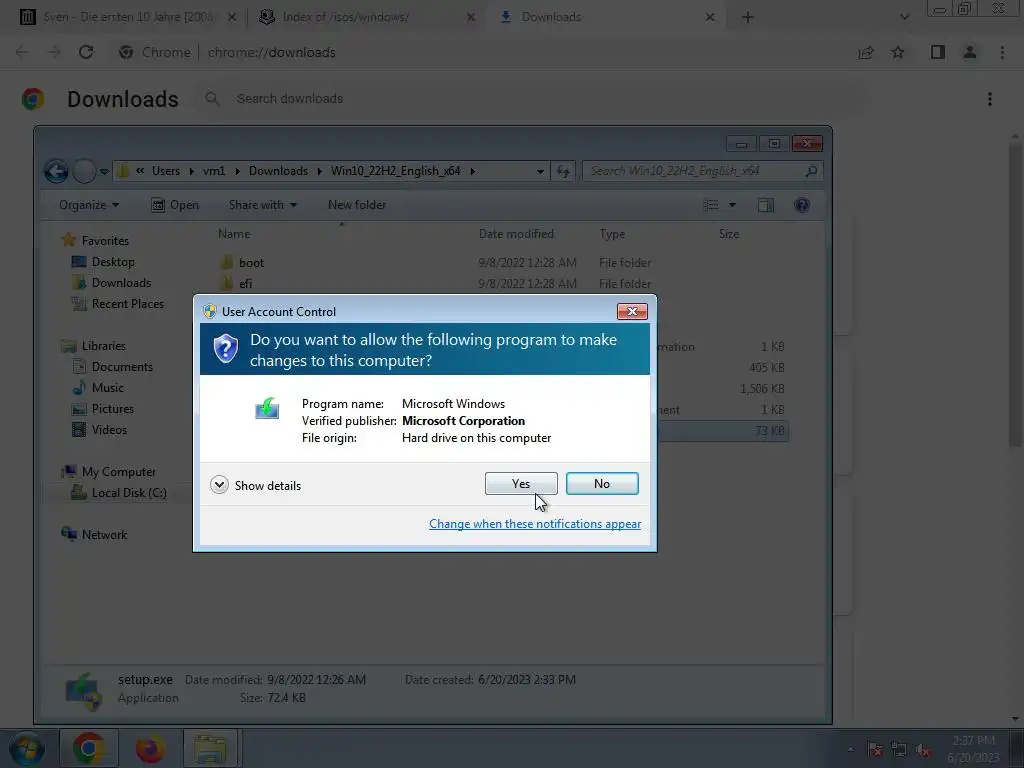Click New folder in Explorer toolbar
This screenshot has width=1024, height=768.
(357, 205)
